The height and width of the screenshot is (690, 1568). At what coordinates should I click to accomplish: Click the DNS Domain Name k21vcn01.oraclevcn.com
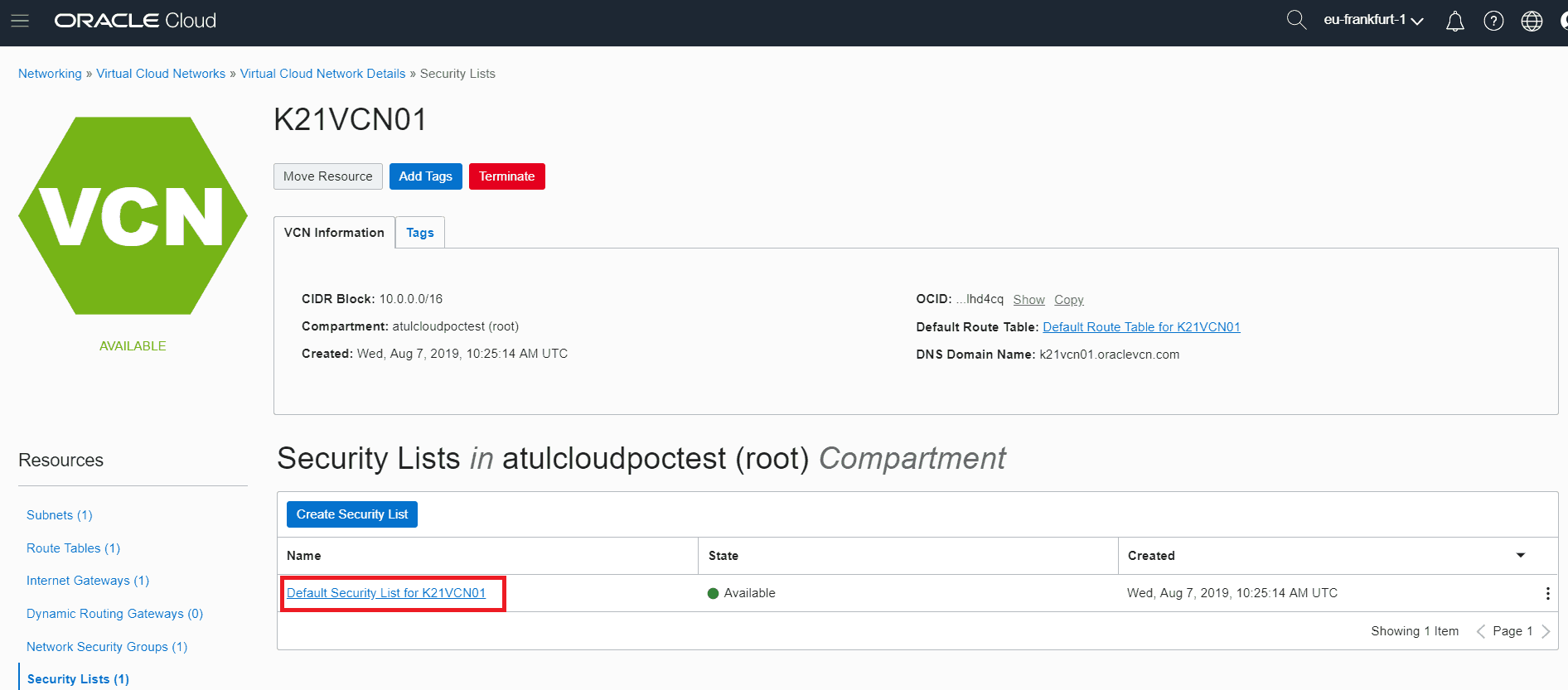[1110, 355]
